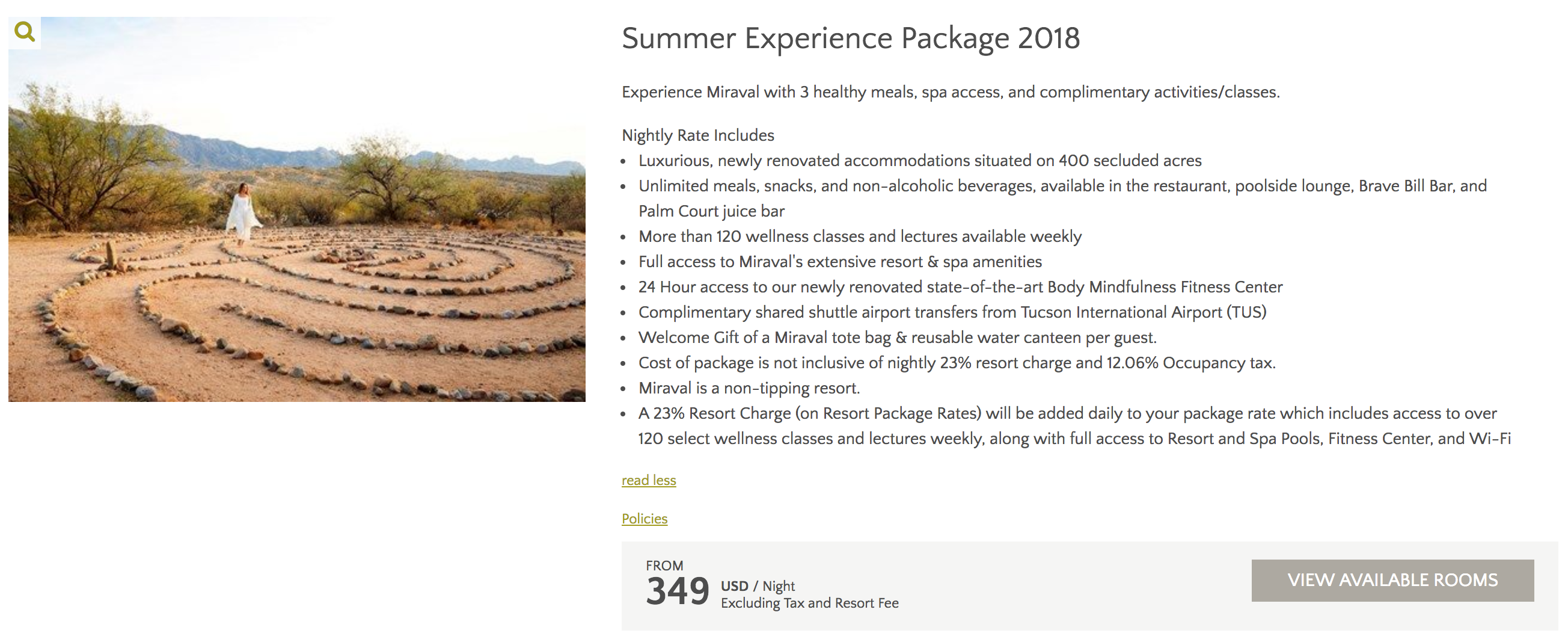The height and width of the screenshot is (639, 1568).
Task: Click the Luxurious accommodations bullet item
Action: tap(919, 161)
